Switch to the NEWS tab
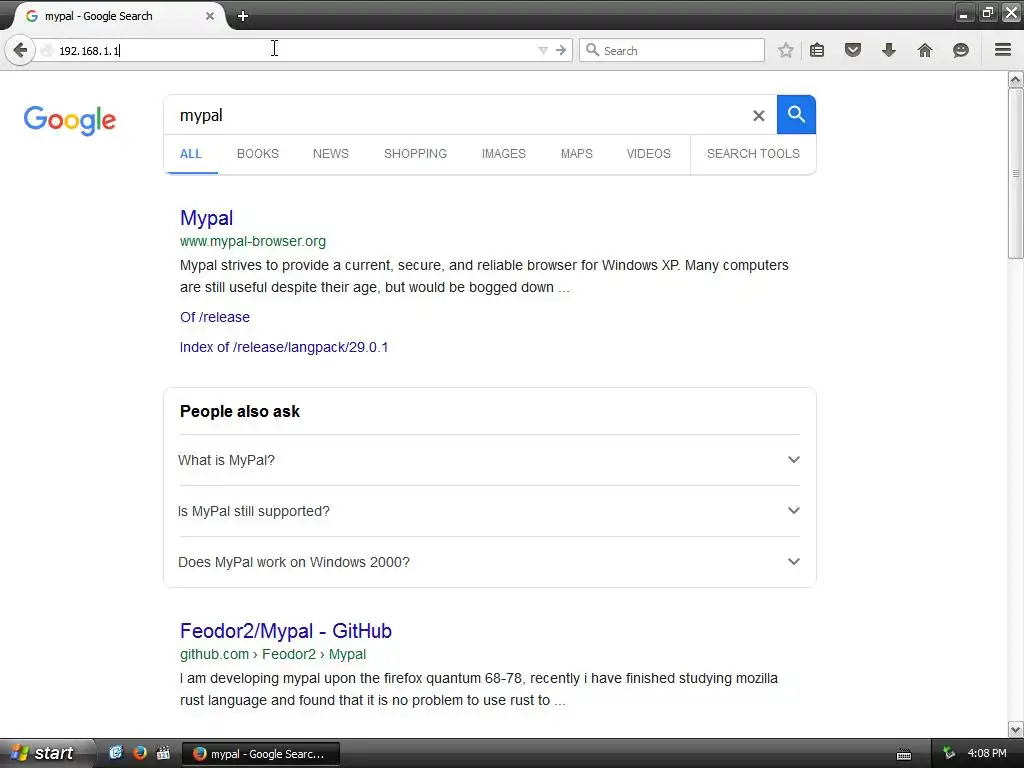Image resolution: width=1024 pixels, height=768 pixels. (x=330, y=154)
